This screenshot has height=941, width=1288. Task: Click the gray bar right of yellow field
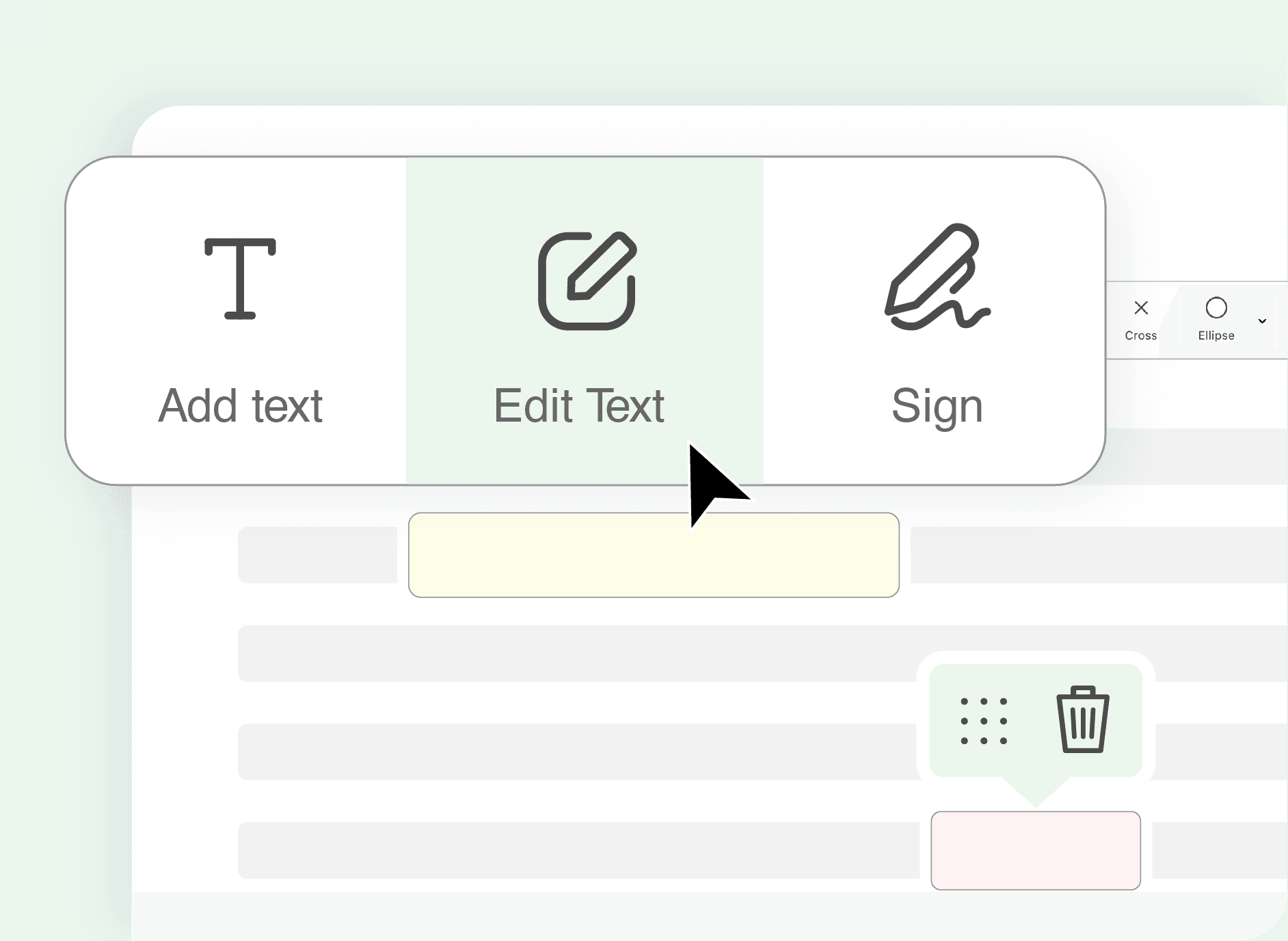(x=1099, y=555)
